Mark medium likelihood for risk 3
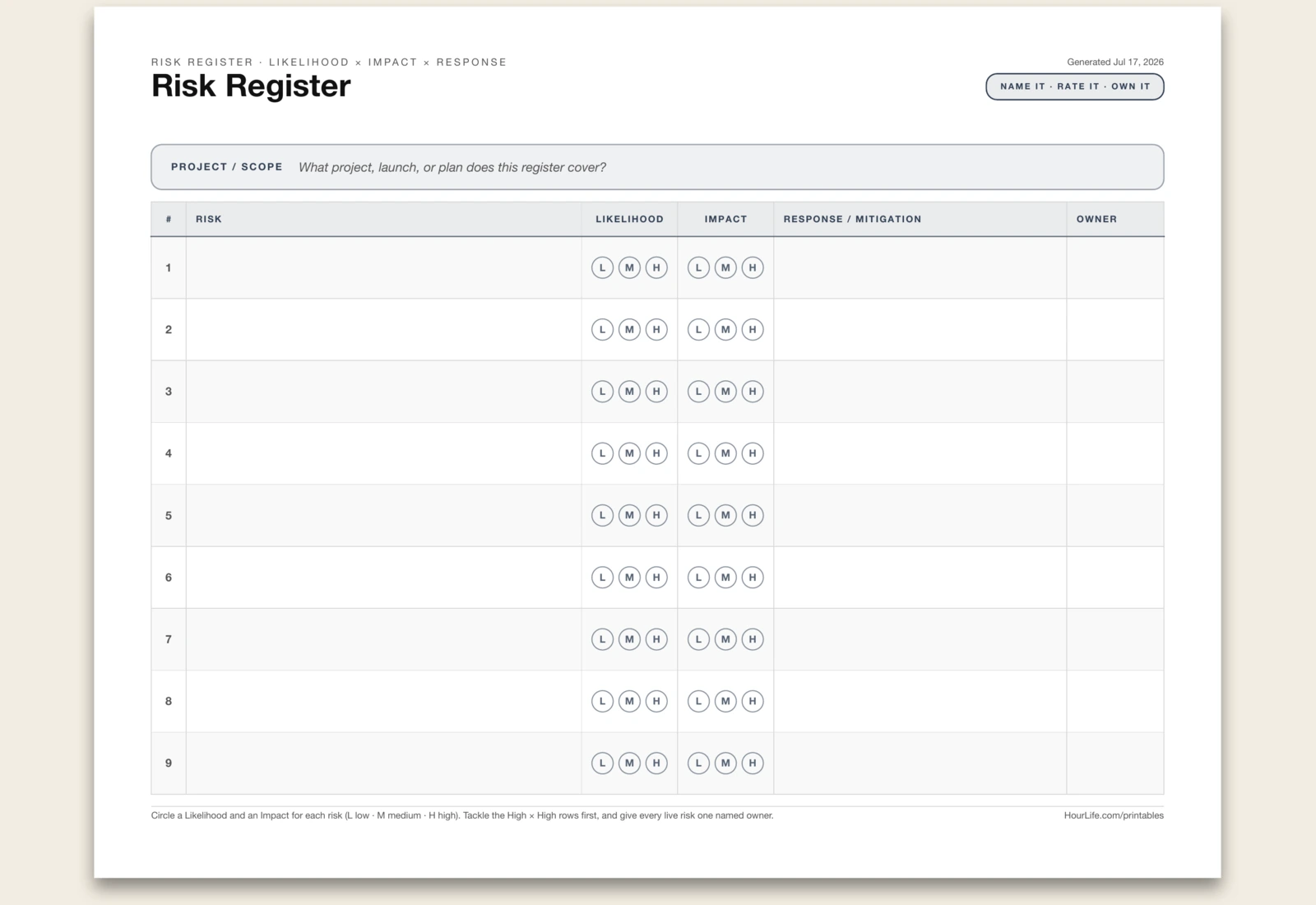The height and width of the screenshot is (905, 1316). 629,392
